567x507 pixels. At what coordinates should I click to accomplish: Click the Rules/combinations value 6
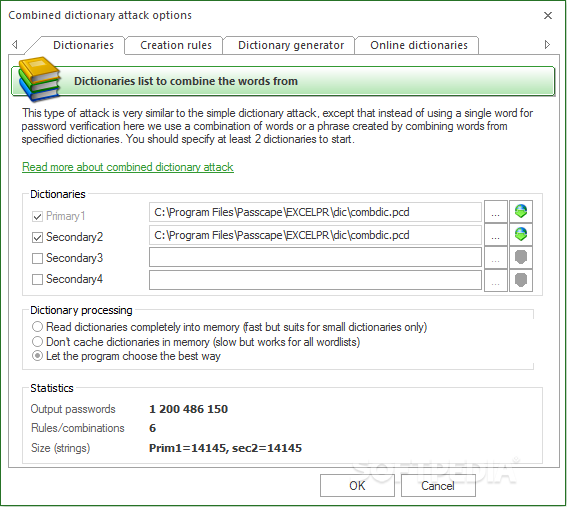(152, 428)
